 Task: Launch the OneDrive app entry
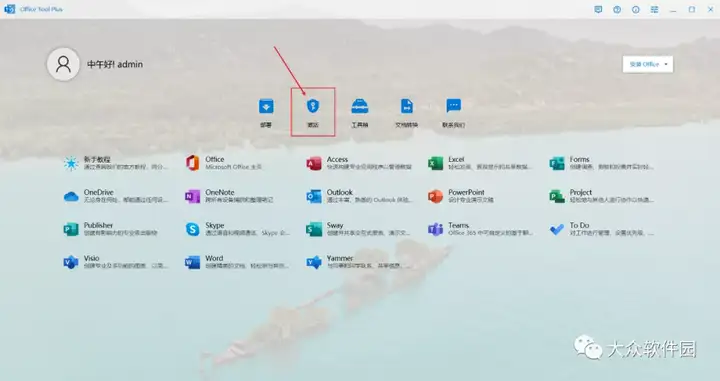click(x=116, y=196)
